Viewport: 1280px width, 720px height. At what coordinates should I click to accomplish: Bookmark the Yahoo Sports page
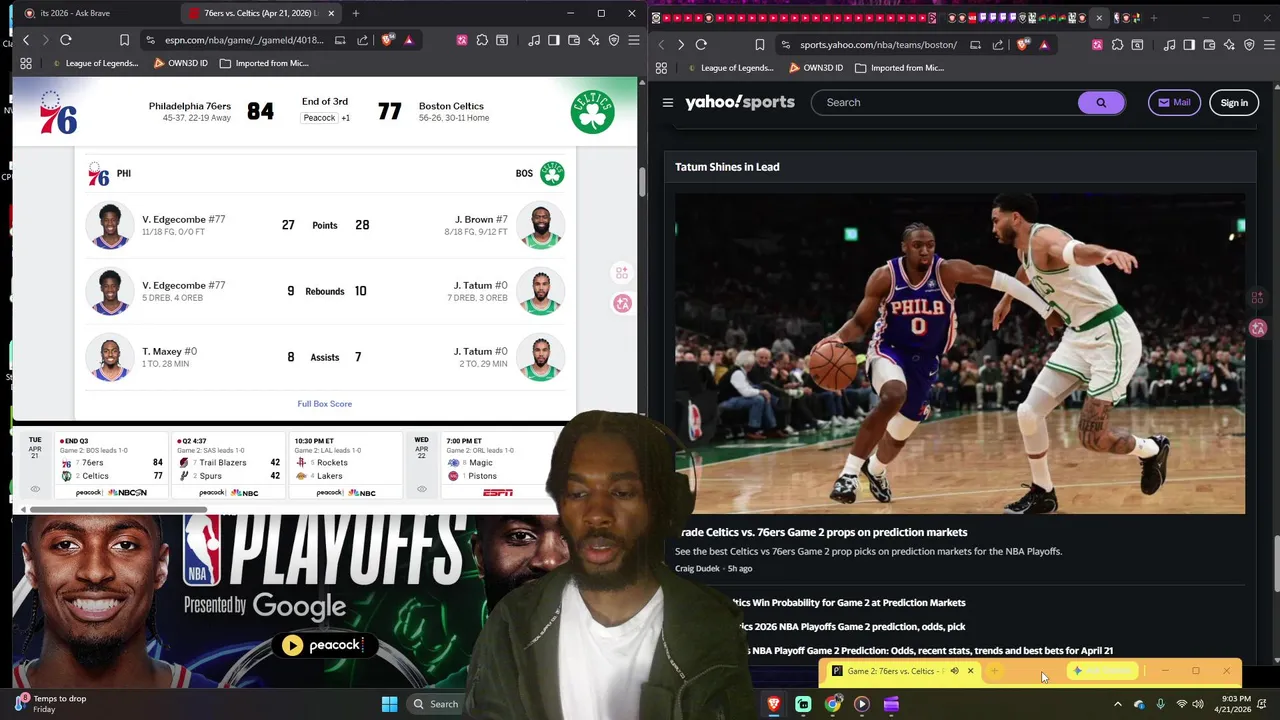pyautogui.click(x=760, y=44)
